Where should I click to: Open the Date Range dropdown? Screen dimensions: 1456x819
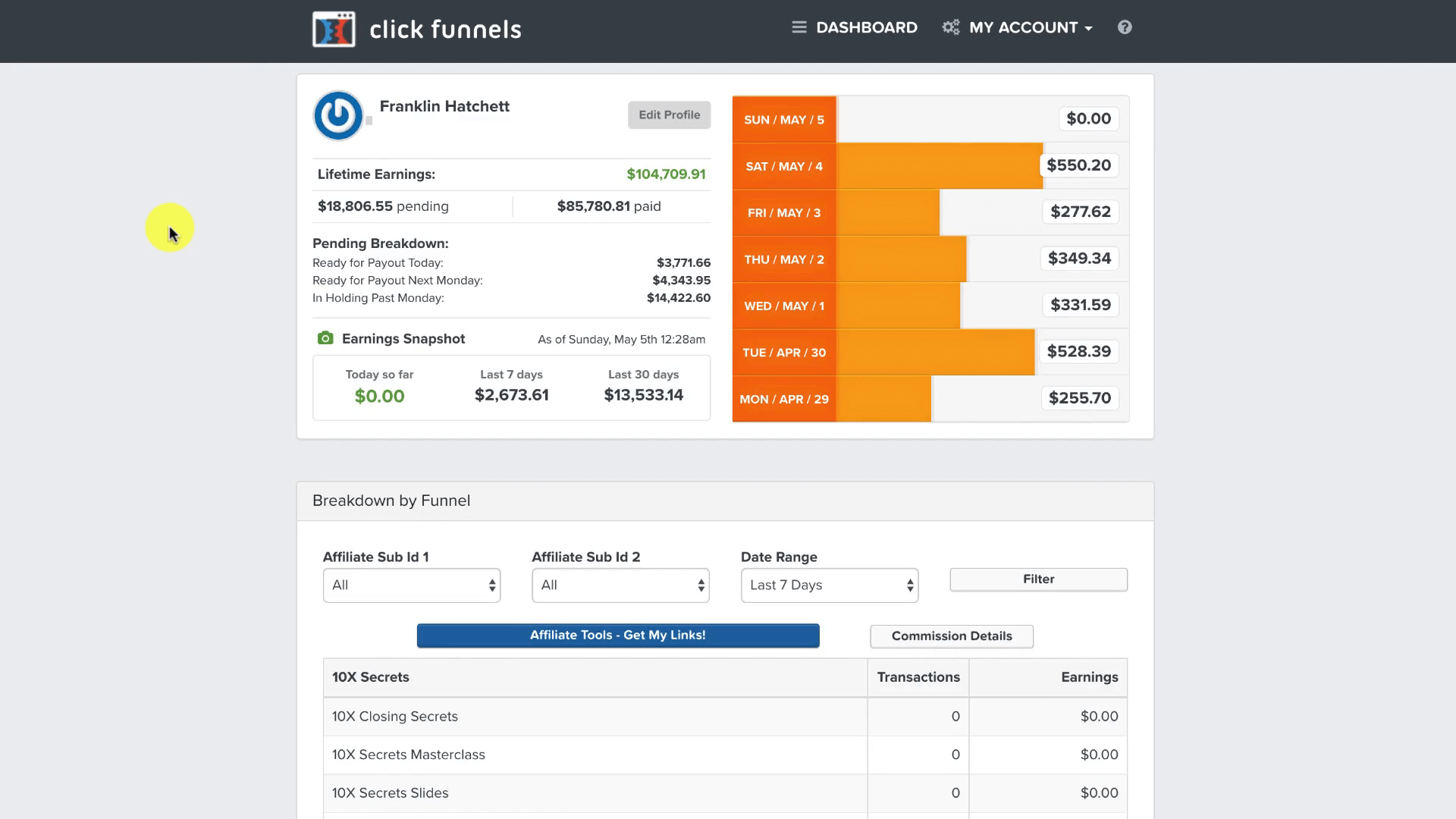click(x=830, y=585)
